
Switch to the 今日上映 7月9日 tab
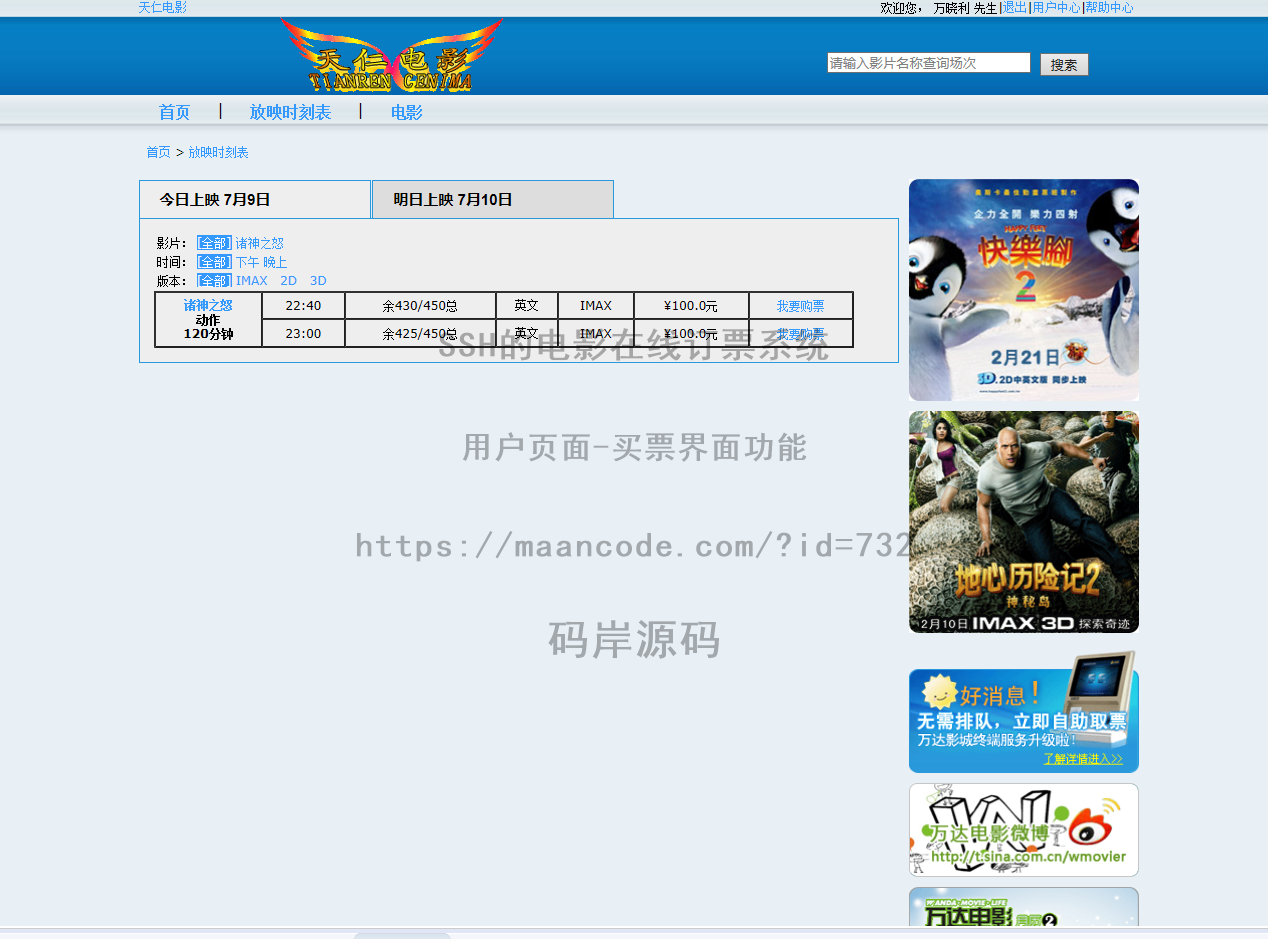point(255,199)
